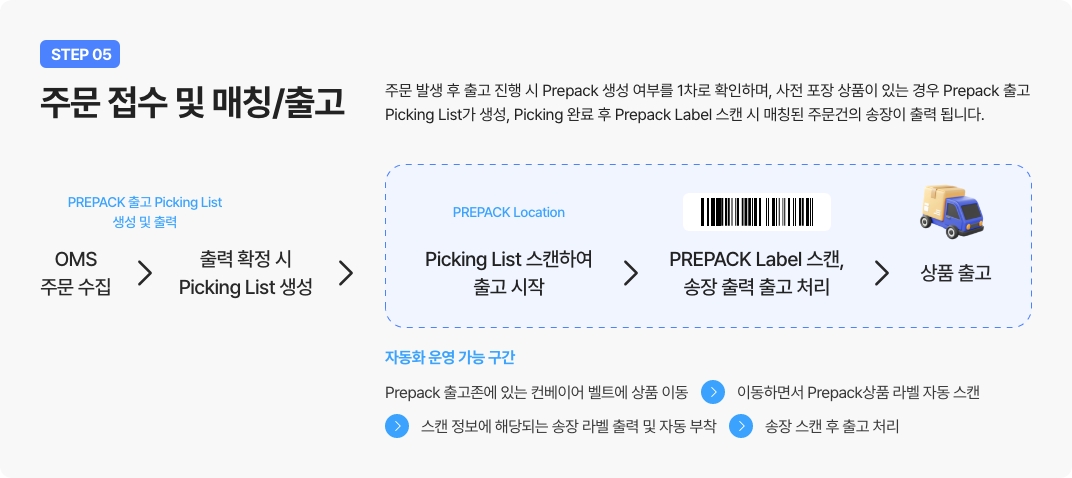This screenshot has height=478, width=1072.
Task: Click PREPACK 출고 Picking List 생성 및 출력 label
Action: (x=145, y=211)
